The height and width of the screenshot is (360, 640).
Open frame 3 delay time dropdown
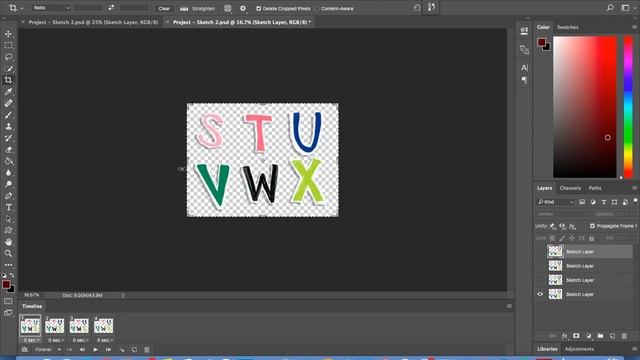coord(80,340)
